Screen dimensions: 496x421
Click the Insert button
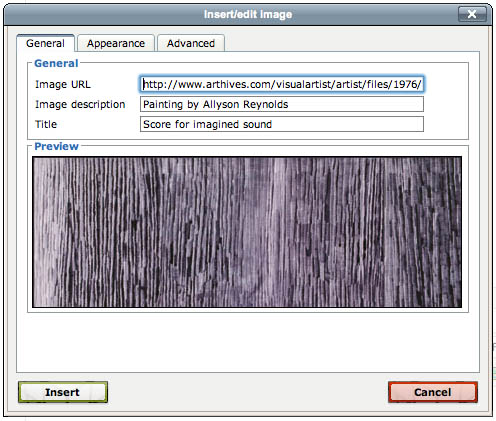(63, 392)
